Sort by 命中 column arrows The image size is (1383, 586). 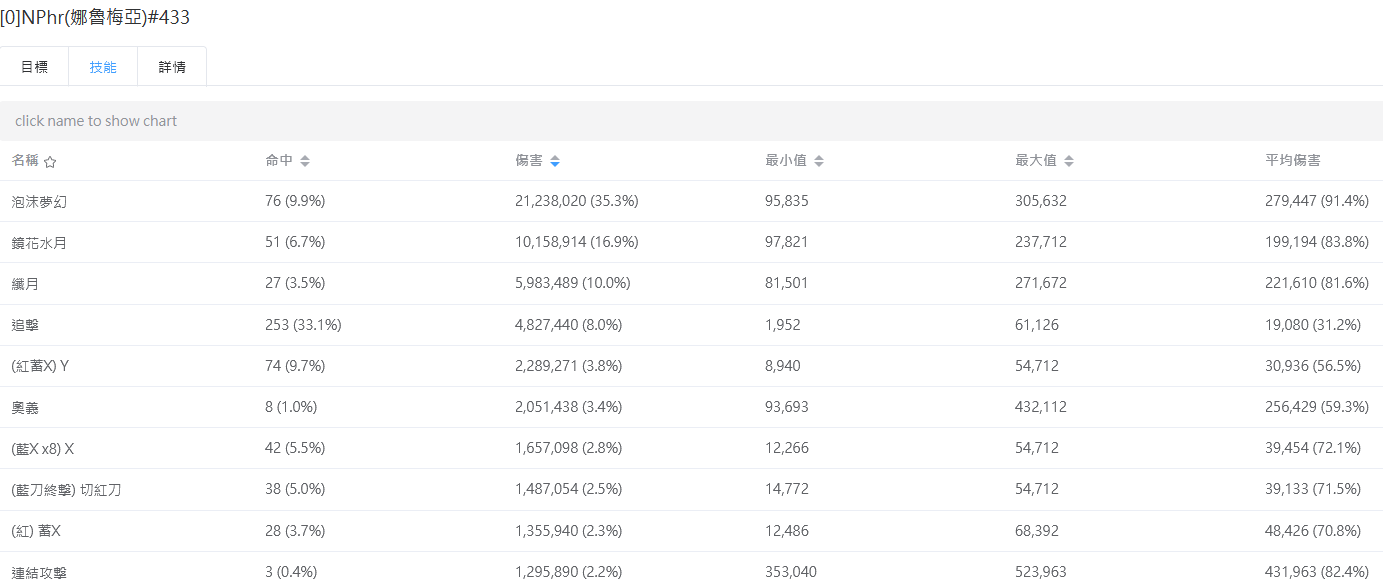point(305,161)
